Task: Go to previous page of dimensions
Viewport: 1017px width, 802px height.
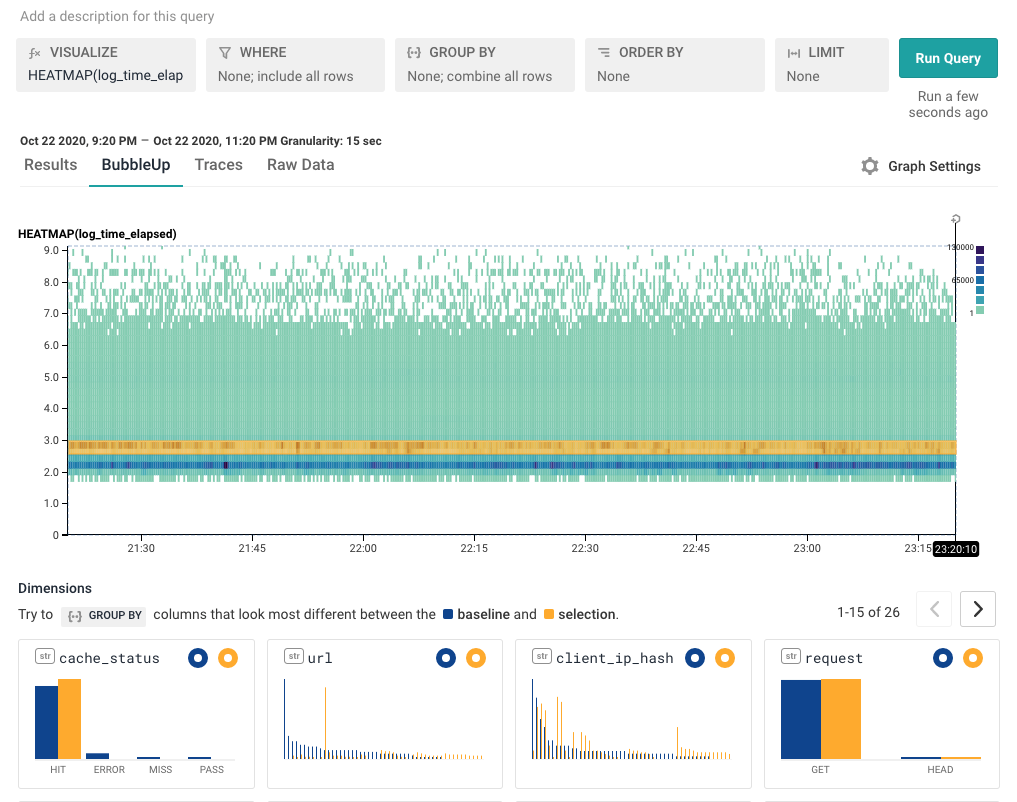Action: [x=934, y=609]
